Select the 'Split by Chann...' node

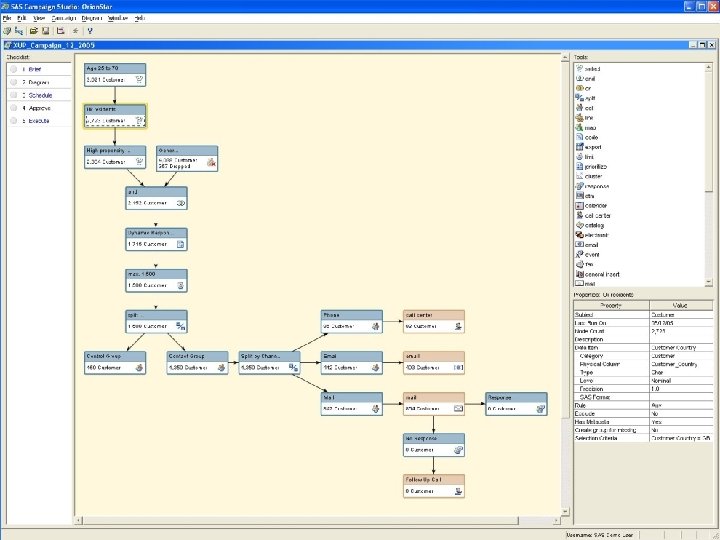click(270, 362)
